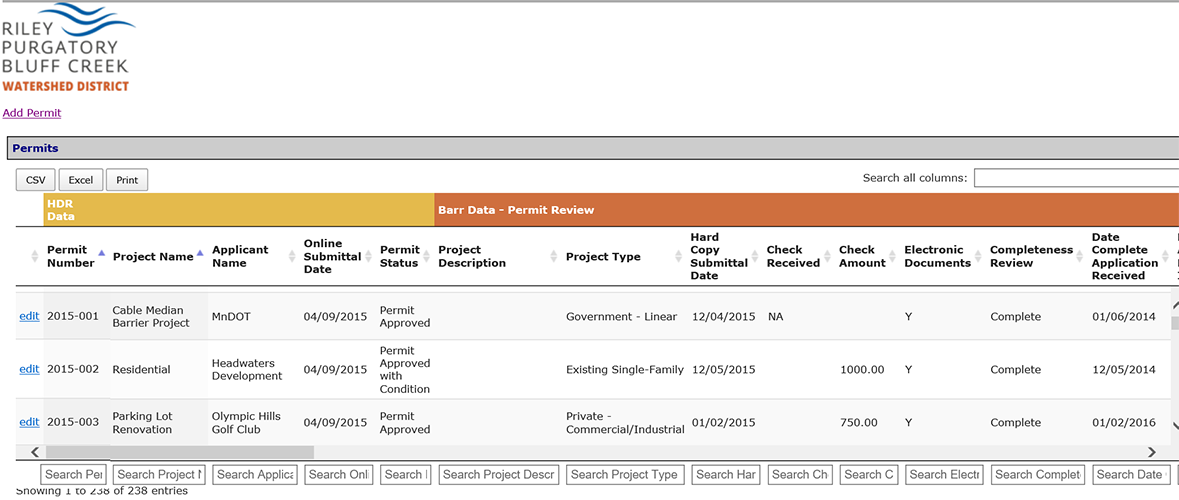This screenshot has width=1179, height=500.
Task: Print the permits table
Action: (127, 180)
